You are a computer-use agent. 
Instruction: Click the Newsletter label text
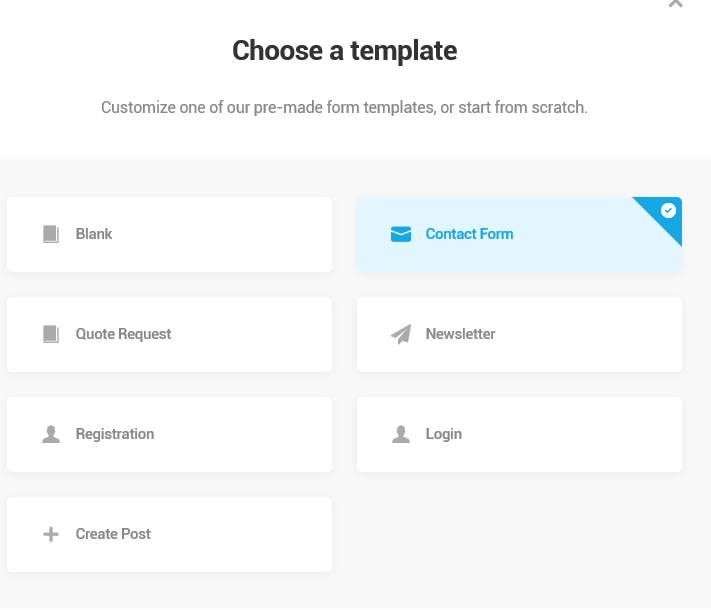460,334
